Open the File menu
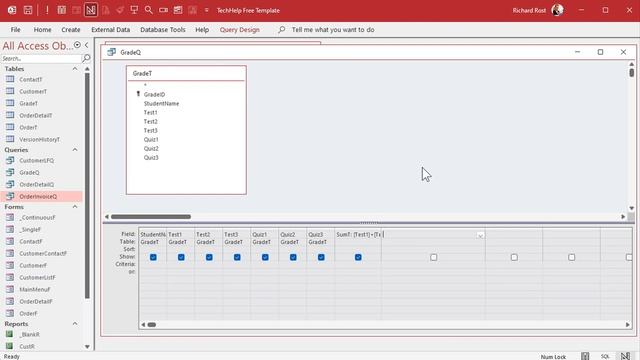 pos(16,30)
